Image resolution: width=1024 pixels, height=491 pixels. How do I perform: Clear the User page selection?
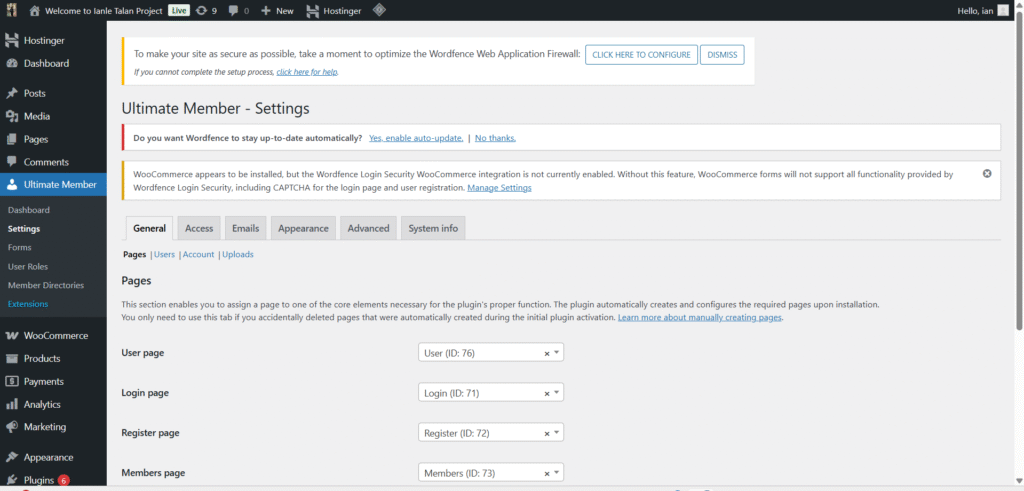pyautogui.click(x=546, y=354)
